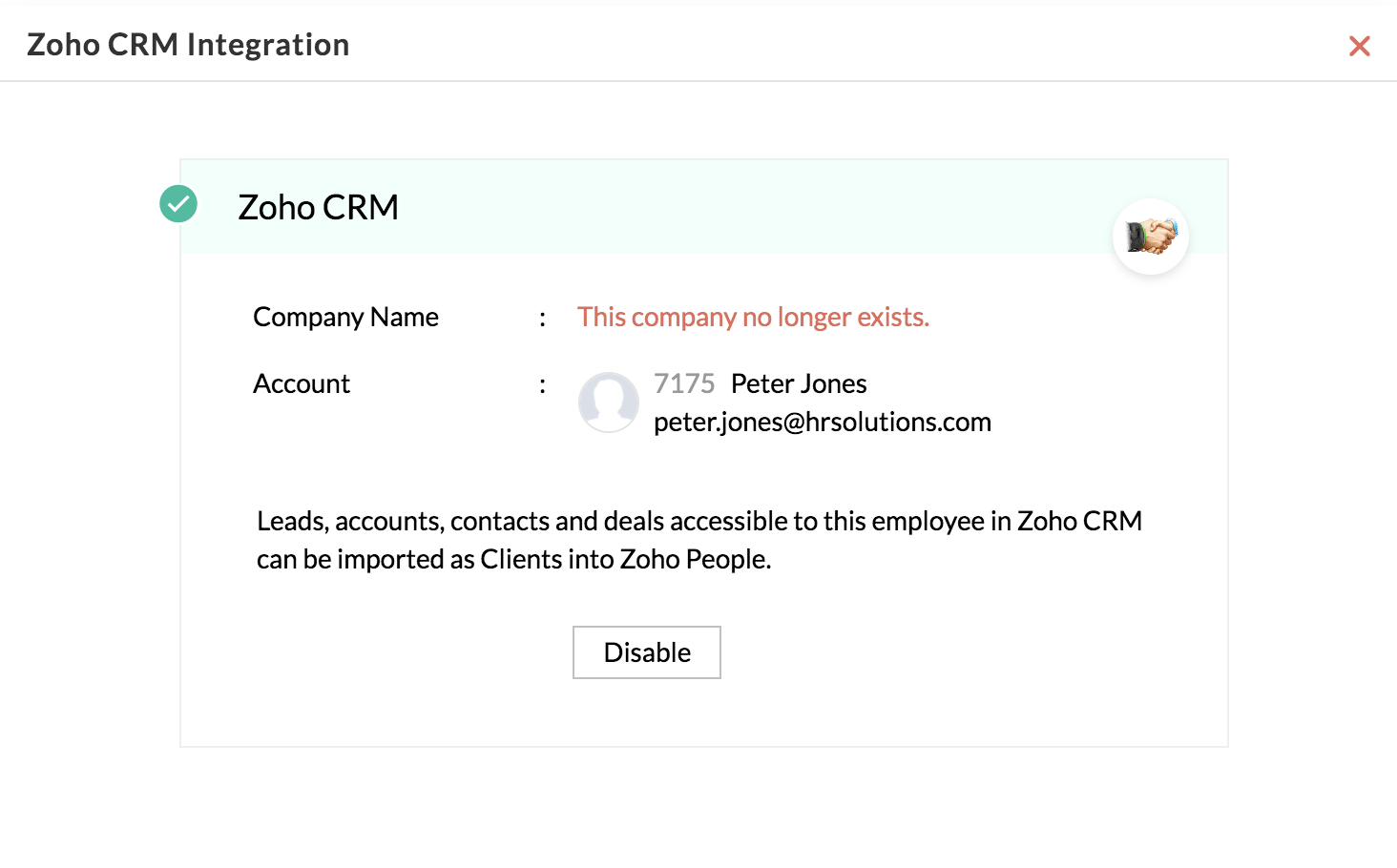
Task: Close the Zoho CRM Integration dialog
Action: [x=1360, y=46]
